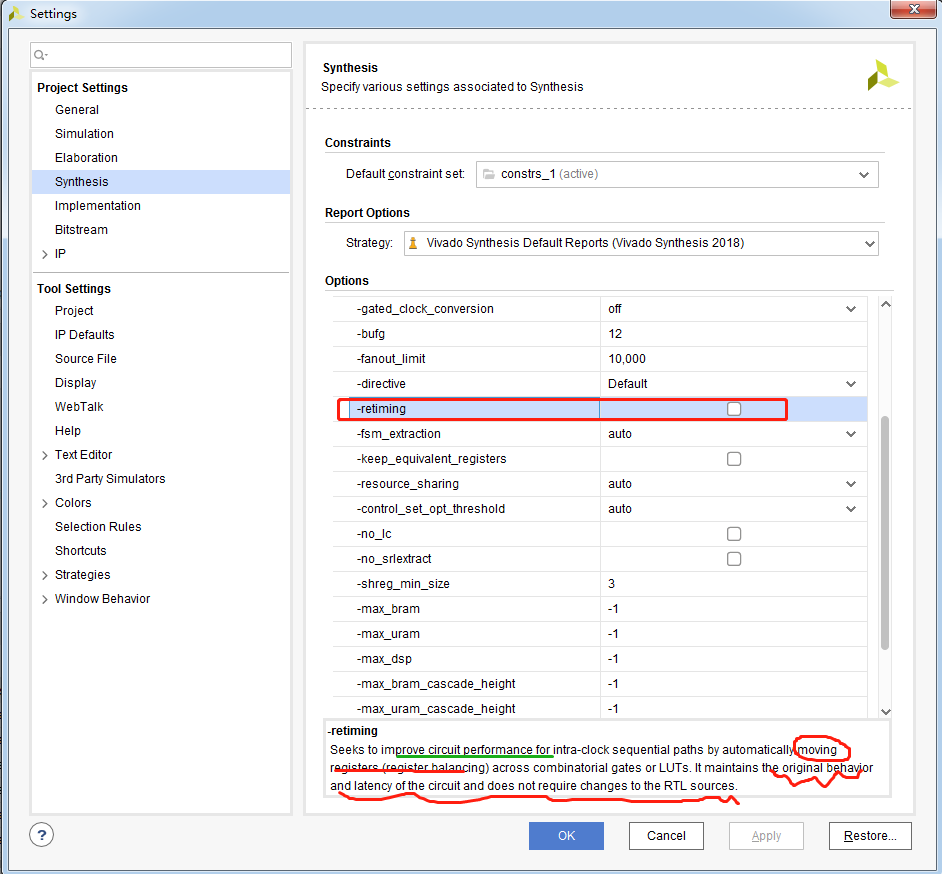Open the -control_set_opt_threshold dropdown

851,509
